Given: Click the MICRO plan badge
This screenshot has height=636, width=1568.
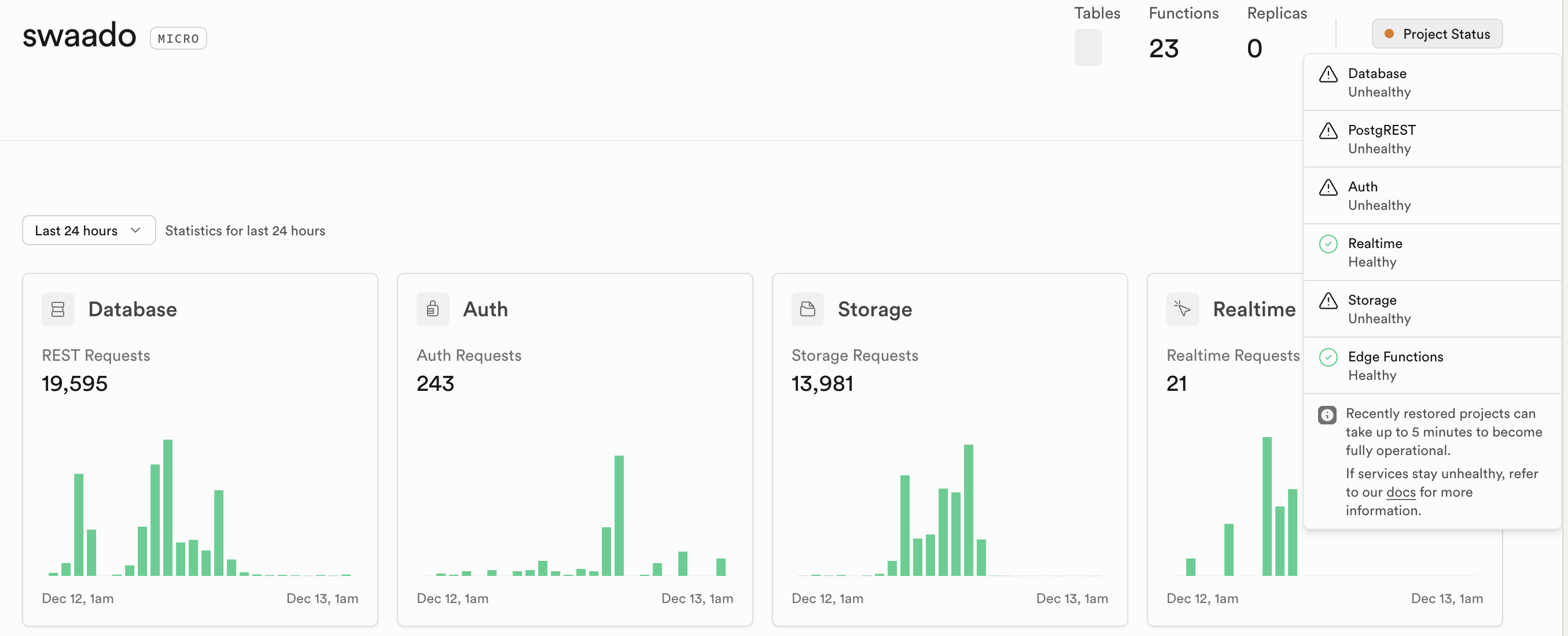Looking at the screenshot, I should click(x=178, y=38).
